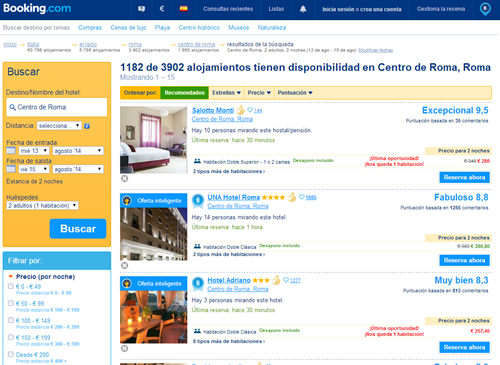Click the destination field Centro de Roma

coord(57,107)
